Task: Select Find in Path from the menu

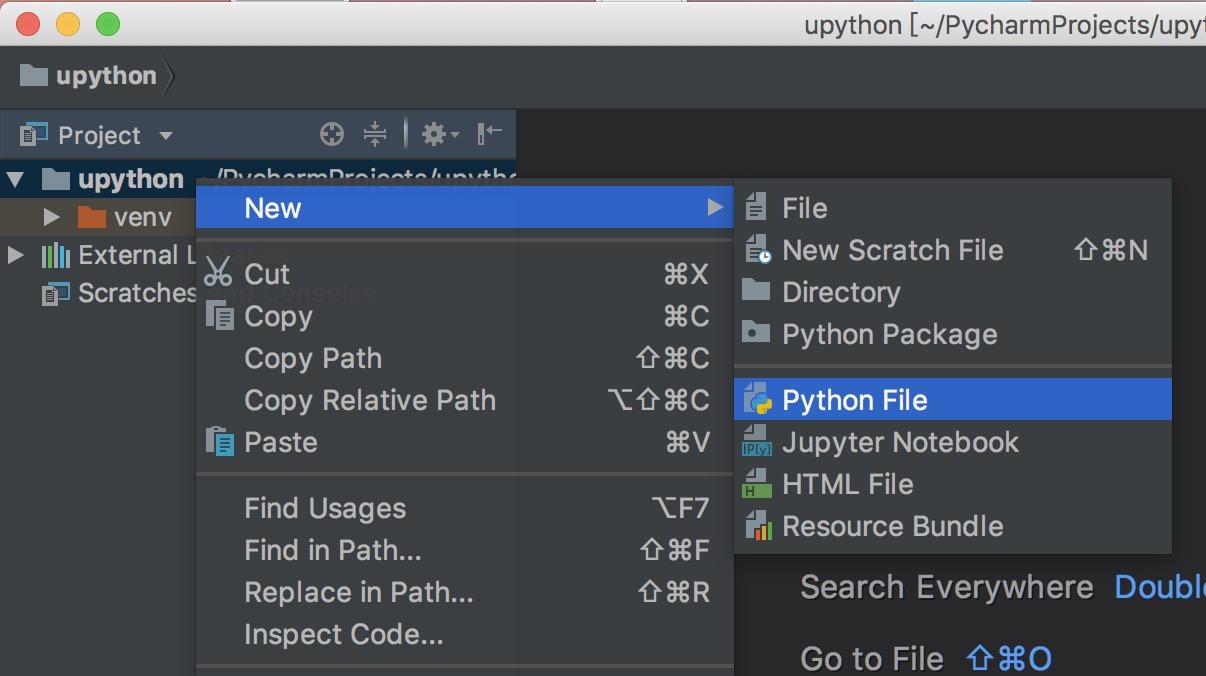Action: click(332, 550)
